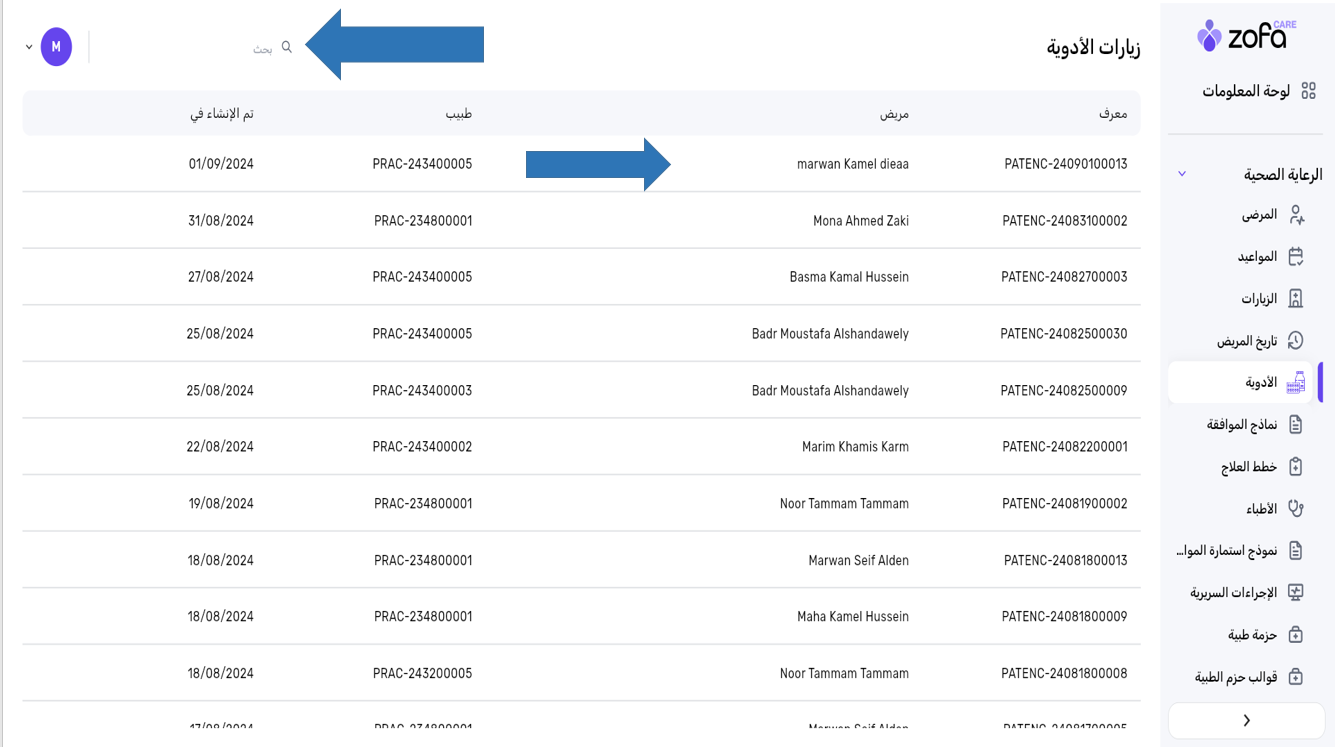Open visit record PATENC-24090100013

pos(1065,164)
